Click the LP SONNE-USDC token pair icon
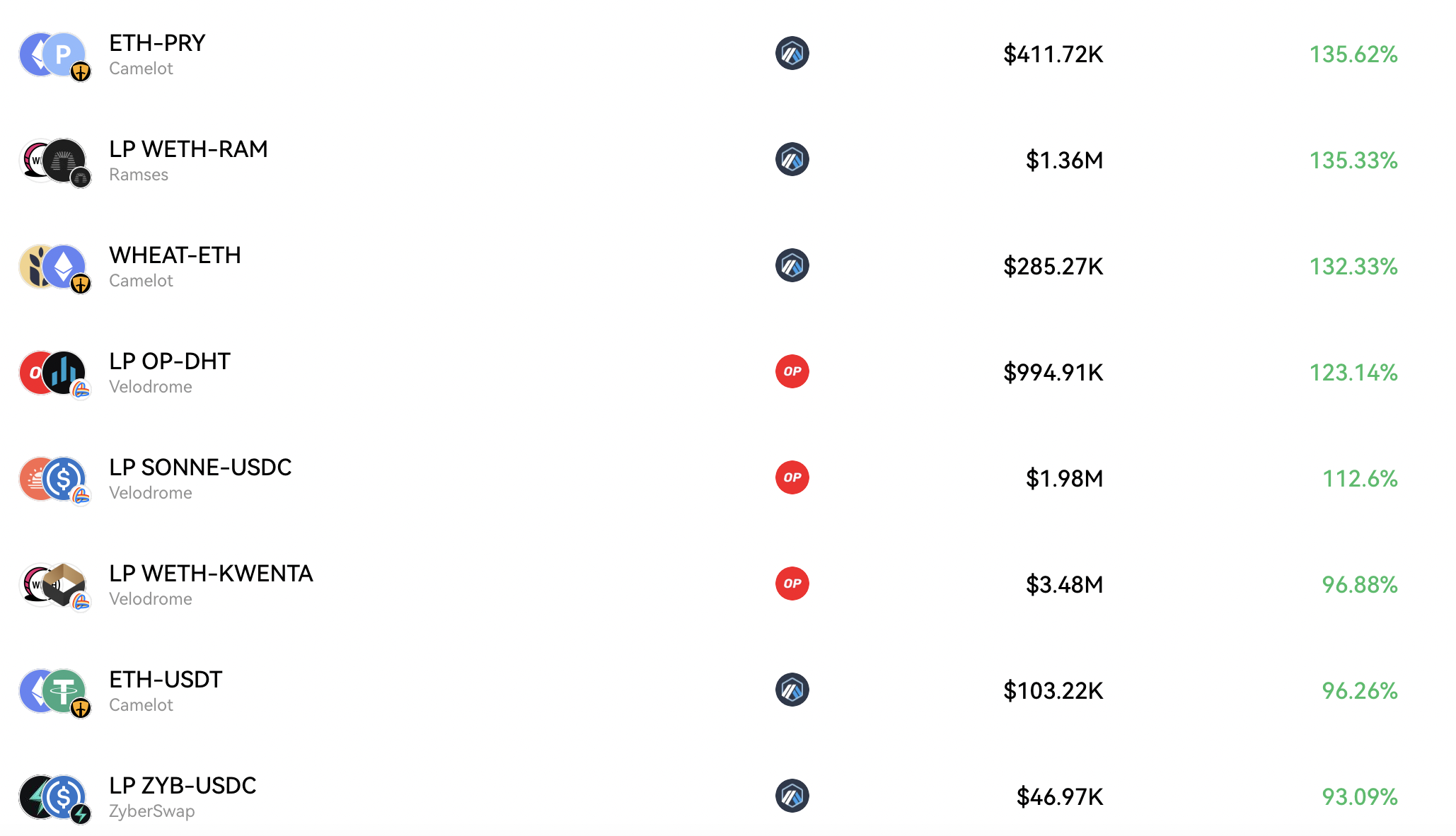1456x836 pixels. click(x=54, y=480)
